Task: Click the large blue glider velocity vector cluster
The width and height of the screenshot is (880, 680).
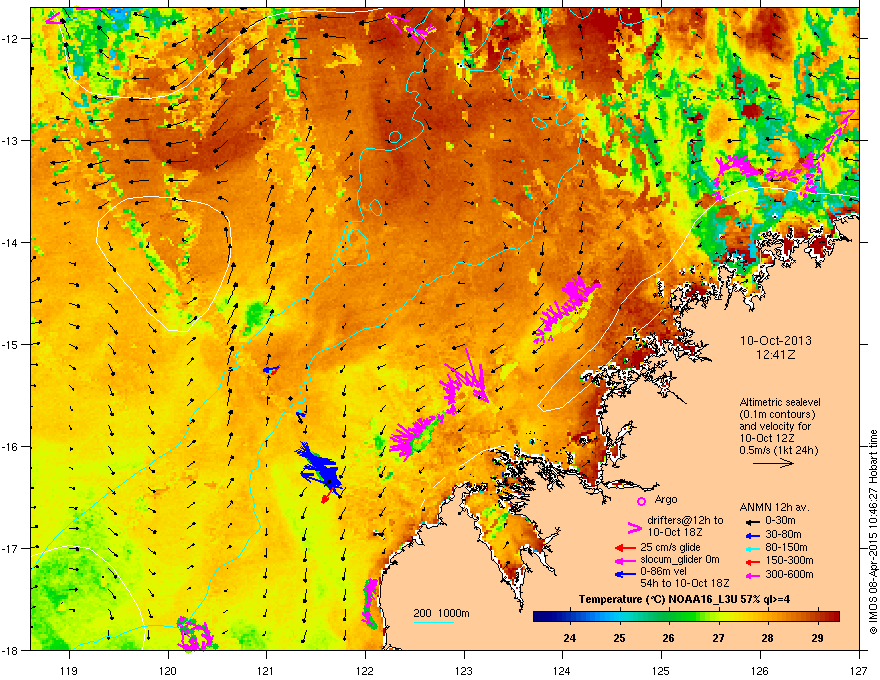Action: pyautogui.click(x=319, y=466)
